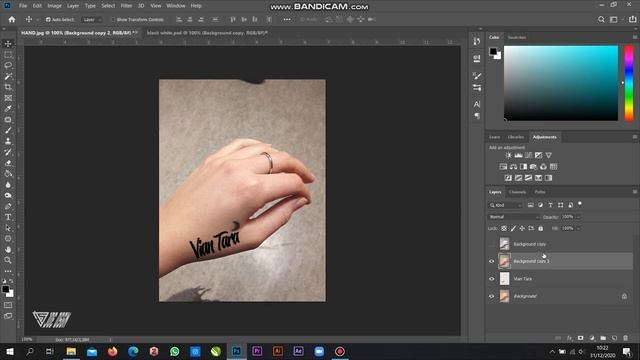Add a Black & White adjustment

click(x=523, y=167)
